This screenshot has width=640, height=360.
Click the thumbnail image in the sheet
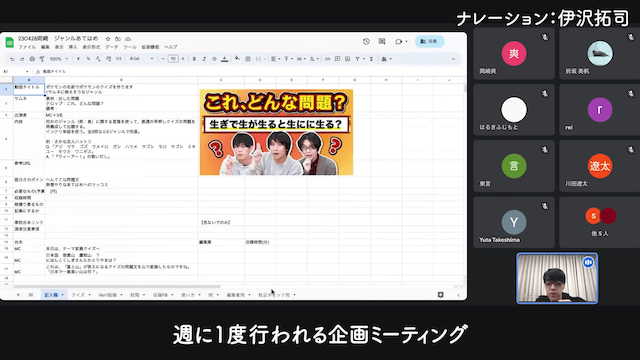coord(276,132)
